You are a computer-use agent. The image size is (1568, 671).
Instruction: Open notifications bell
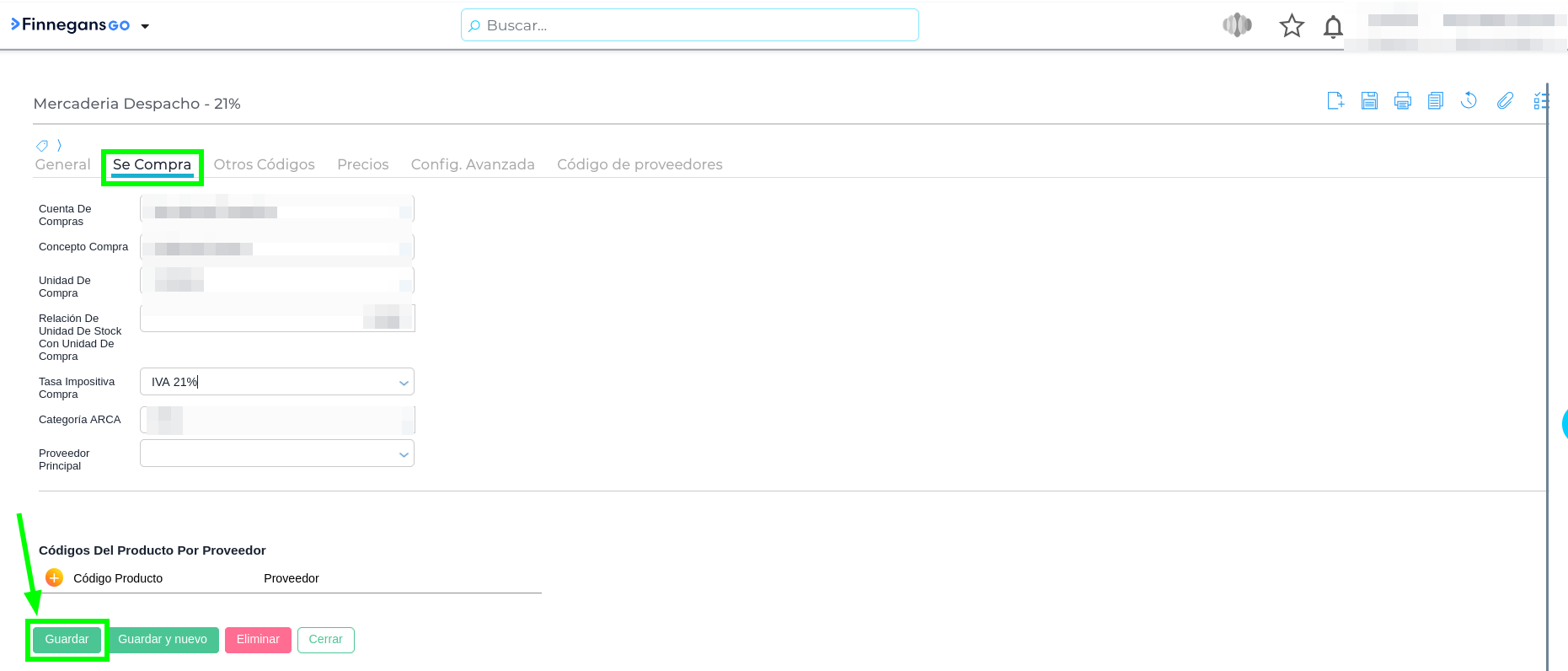point(1333,27)
